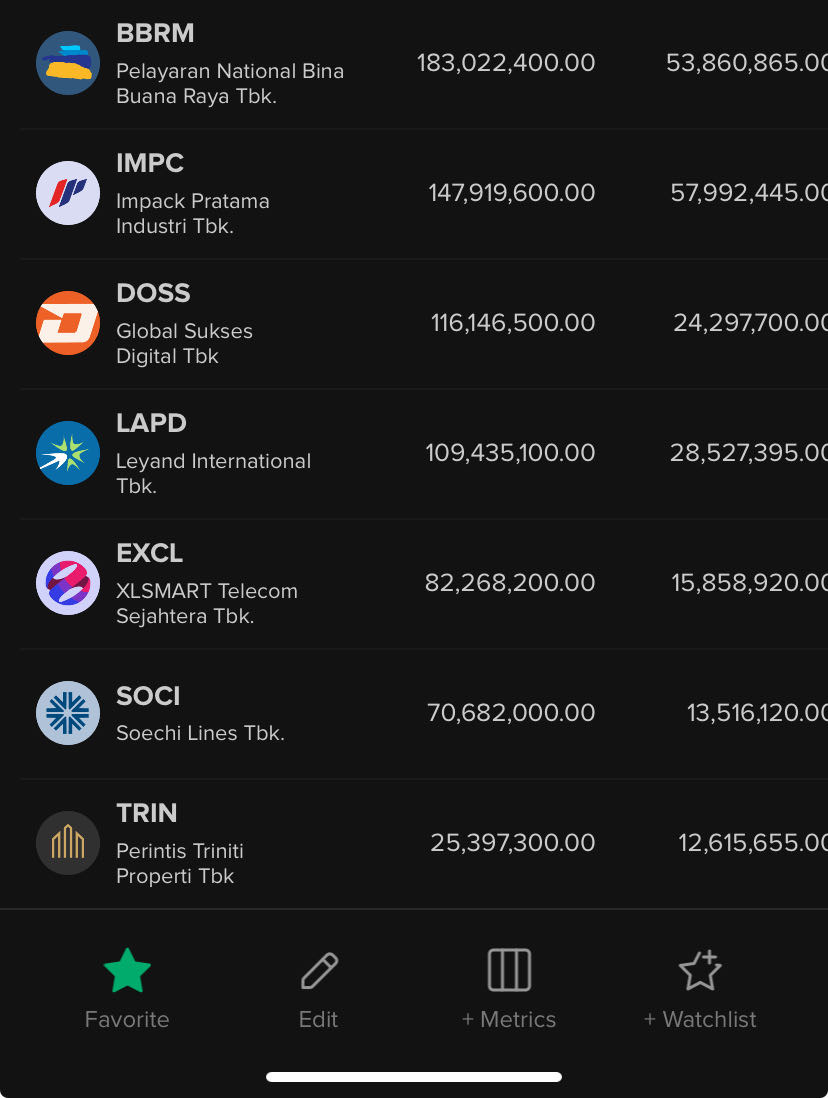
Task: Tap the EXCL XLSMART logo
Action: [68, 583]
